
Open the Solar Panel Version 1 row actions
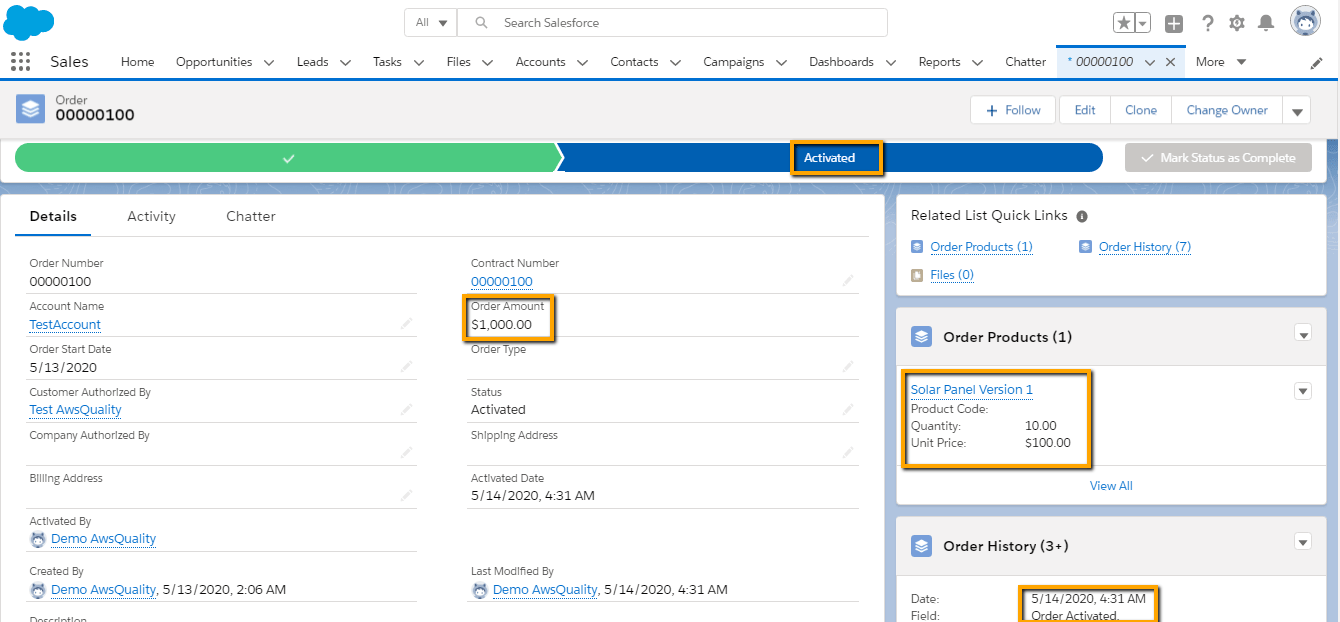1303,391
